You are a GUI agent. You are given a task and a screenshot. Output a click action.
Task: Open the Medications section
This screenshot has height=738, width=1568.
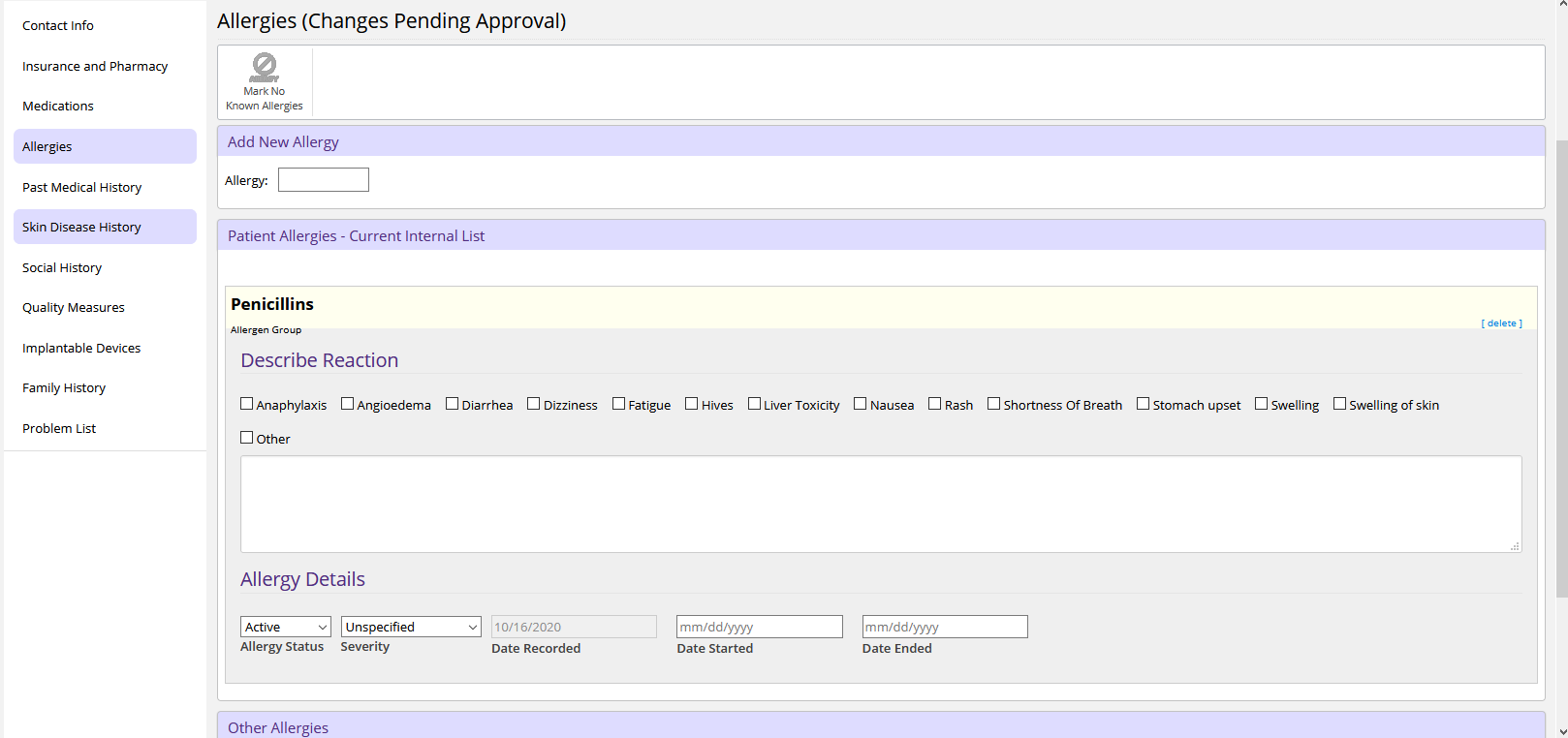coord(58,107)
